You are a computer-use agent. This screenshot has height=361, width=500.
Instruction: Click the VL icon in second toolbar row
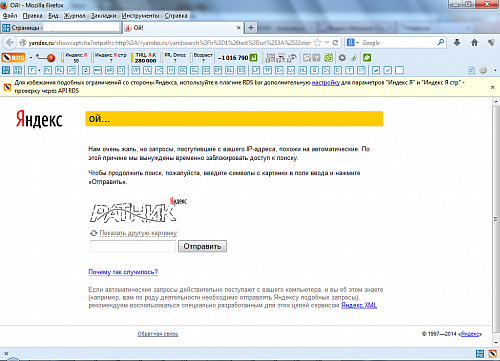point(147,70)
